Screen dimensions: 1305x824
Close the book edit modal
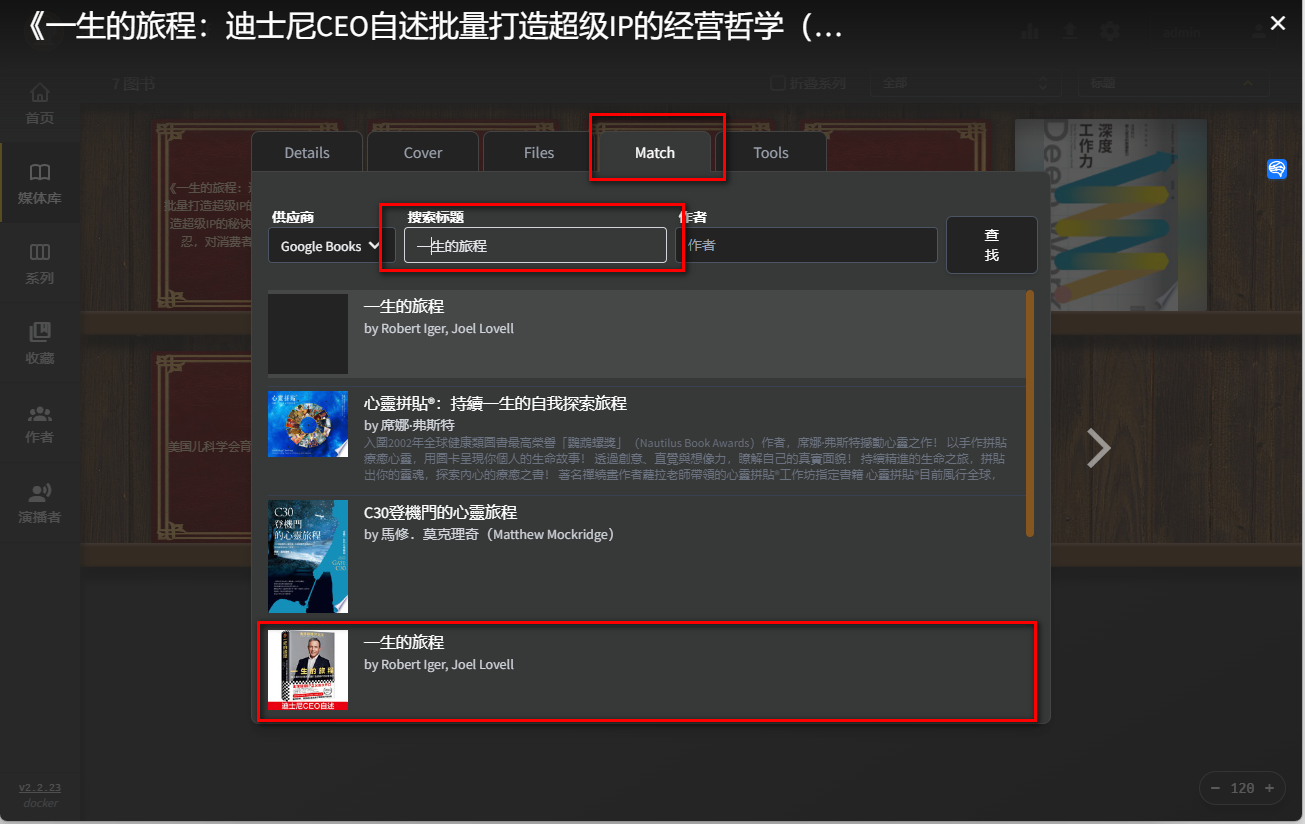[1277, 24]
